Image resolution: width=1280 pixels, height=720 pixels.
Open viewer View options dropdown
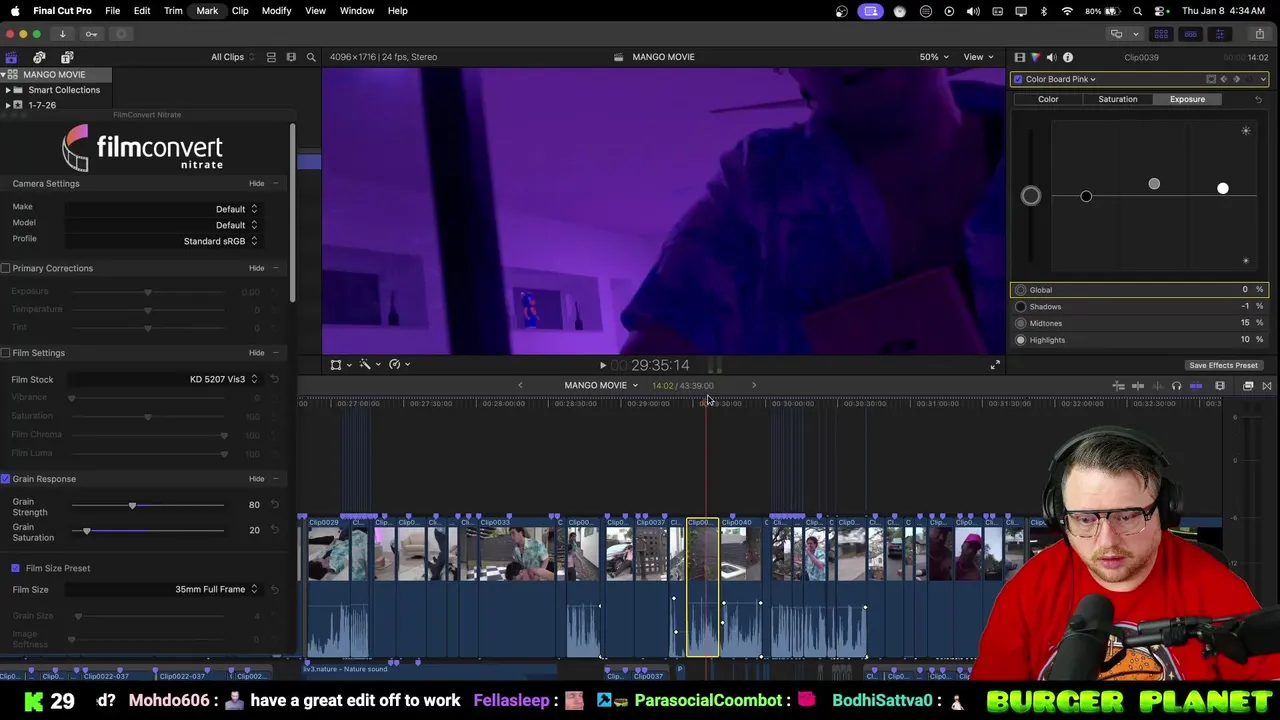click(x=977, y=57)
